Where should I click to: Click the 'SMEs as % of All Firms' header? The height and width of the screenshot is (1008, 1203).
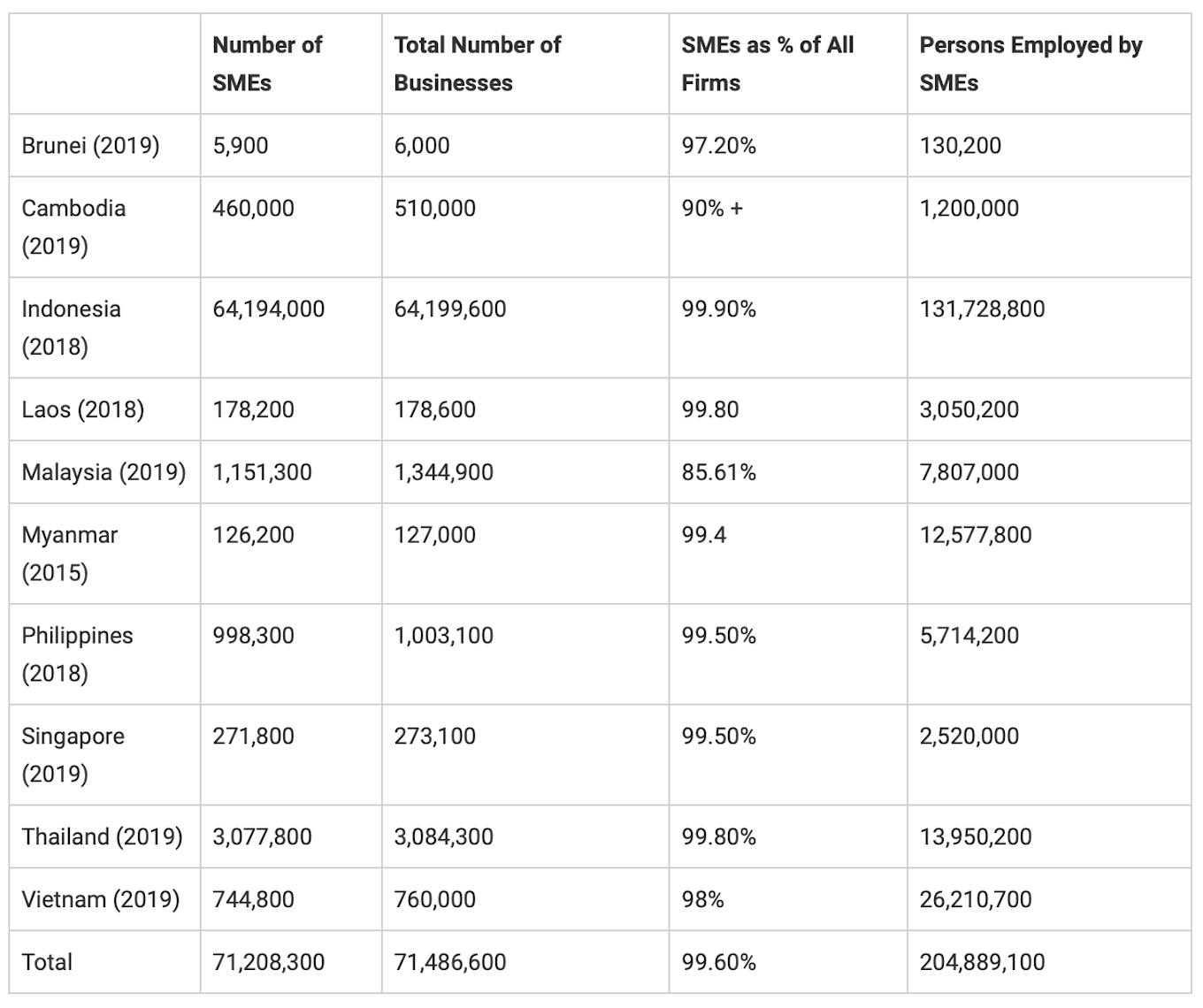[x=767, y=64]
